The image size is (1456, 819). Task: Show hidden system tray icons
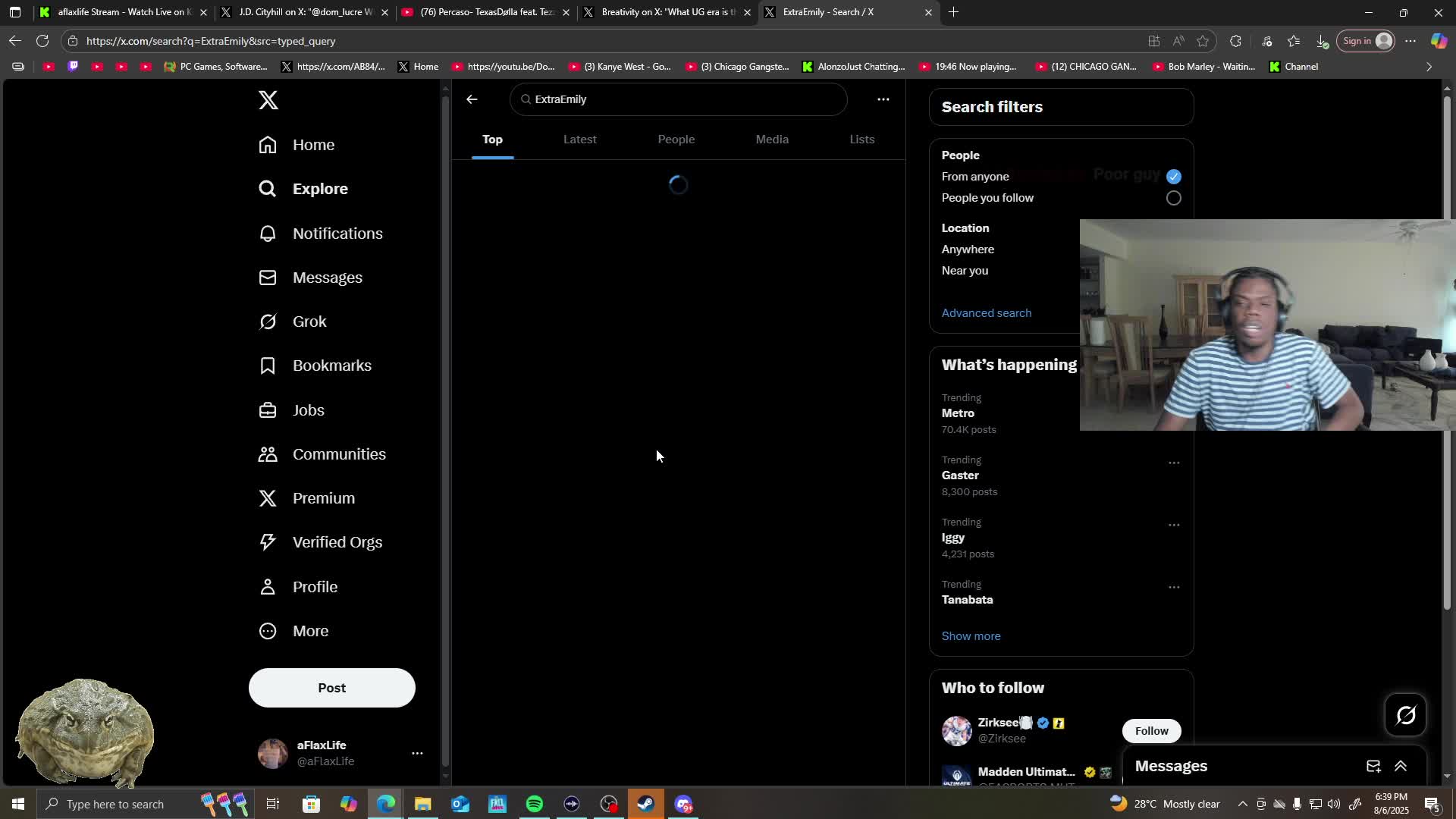click(1242, 804)
